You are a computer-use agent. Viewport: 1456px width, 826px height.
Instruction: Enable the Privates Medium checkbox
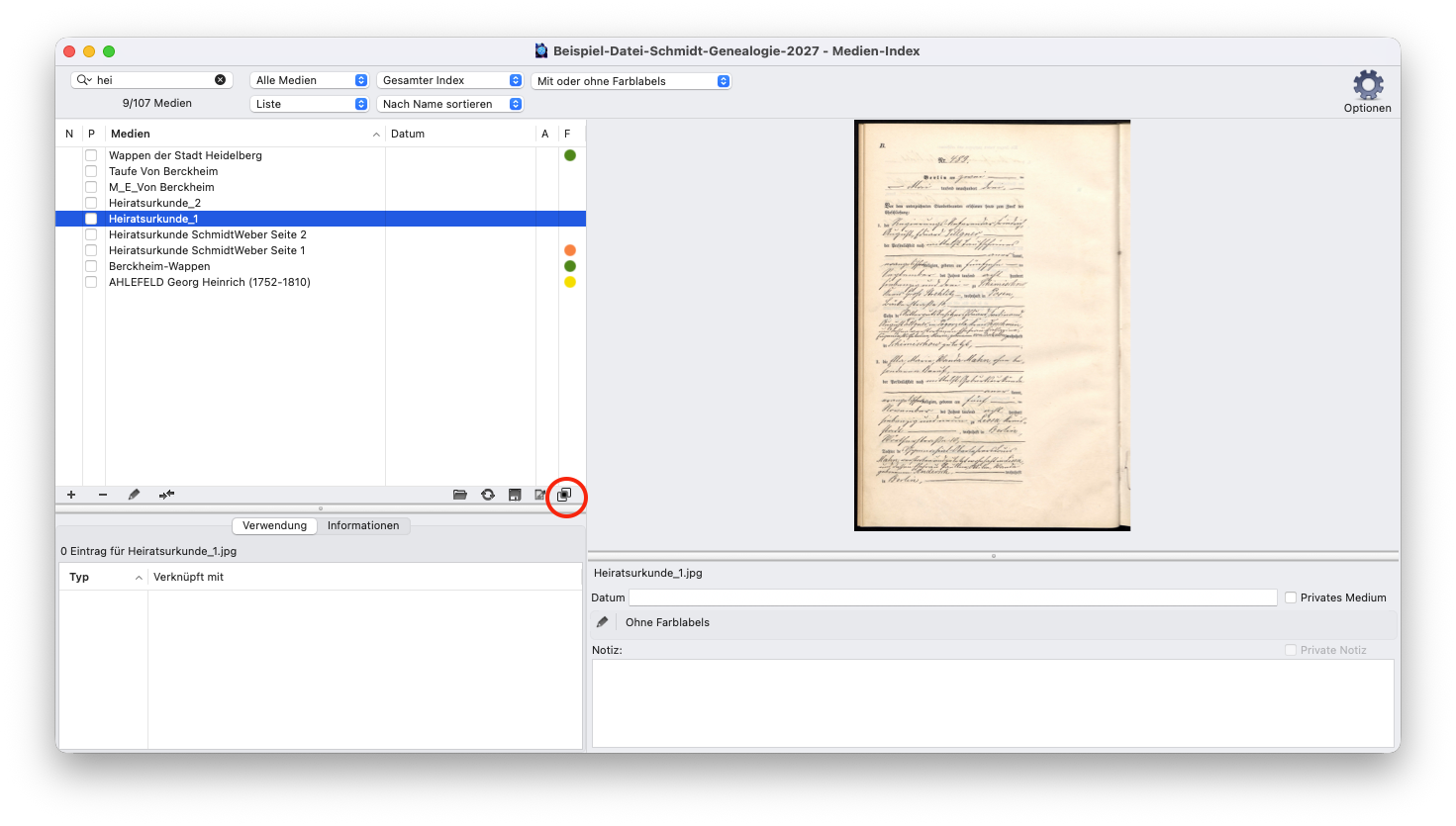1291,597
